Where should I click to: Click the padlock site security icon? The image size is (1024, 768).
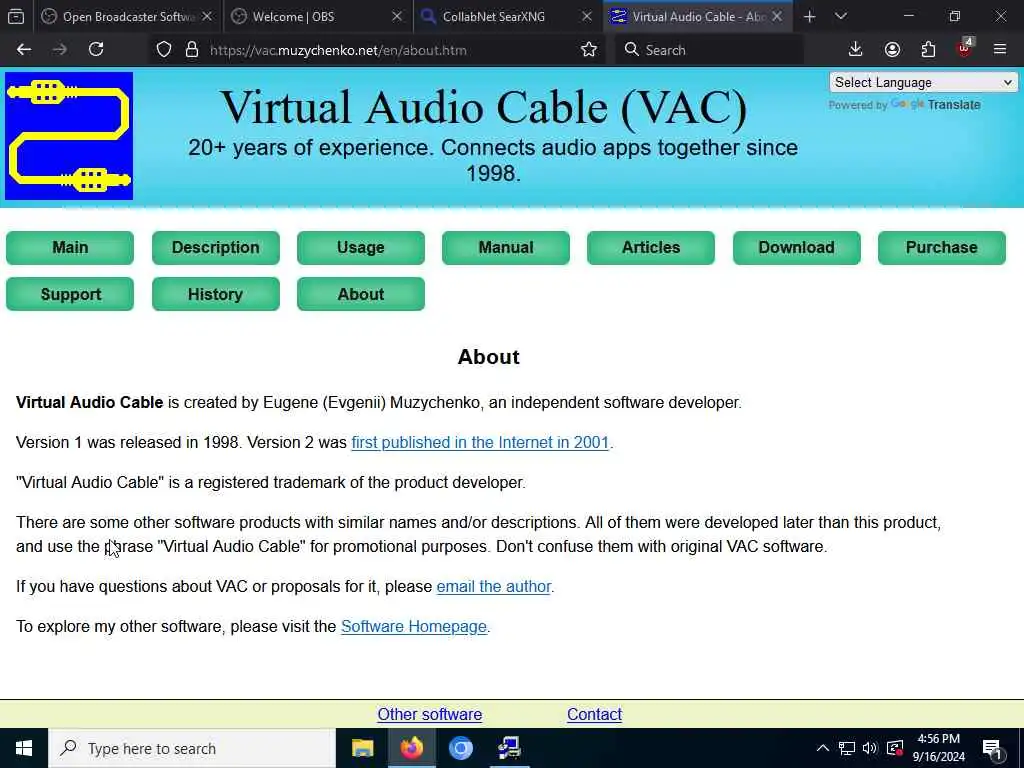point(191,50)
